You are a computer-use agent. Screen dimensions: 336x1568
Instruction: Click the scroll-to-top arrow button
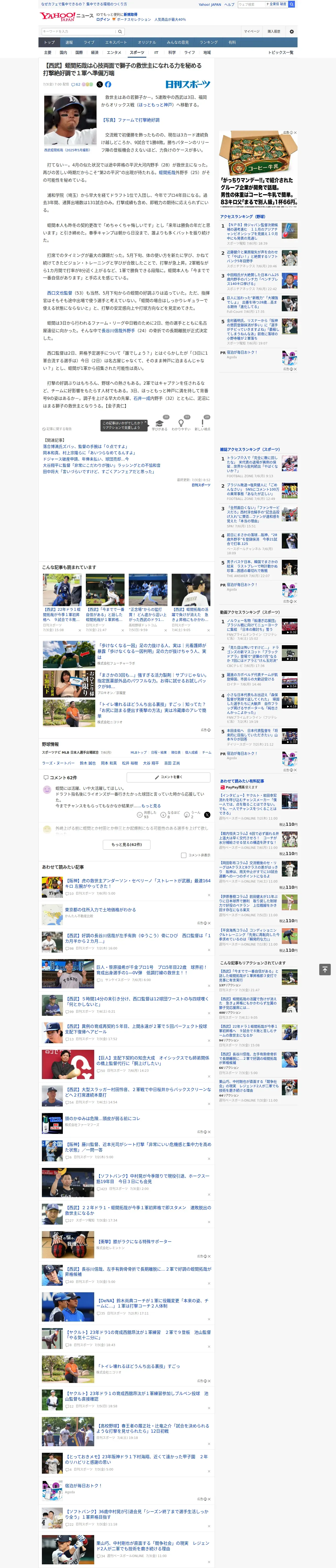click(325, 969)
